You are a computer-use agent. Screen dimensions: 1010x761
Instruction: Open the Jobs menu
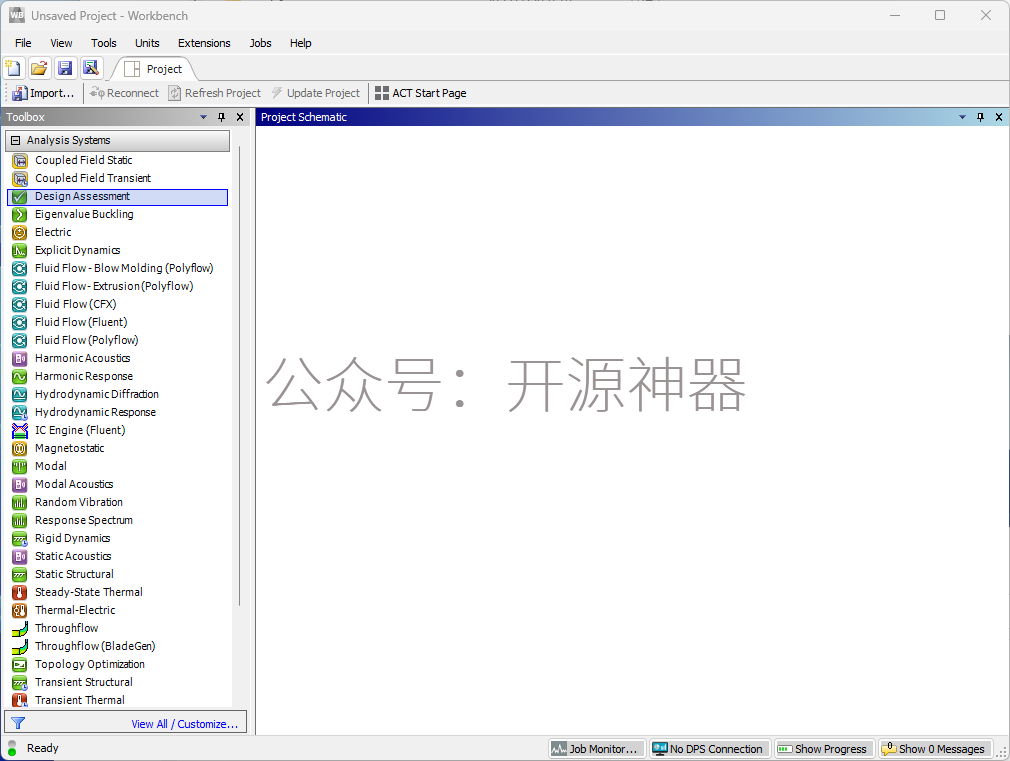(260, 43)
